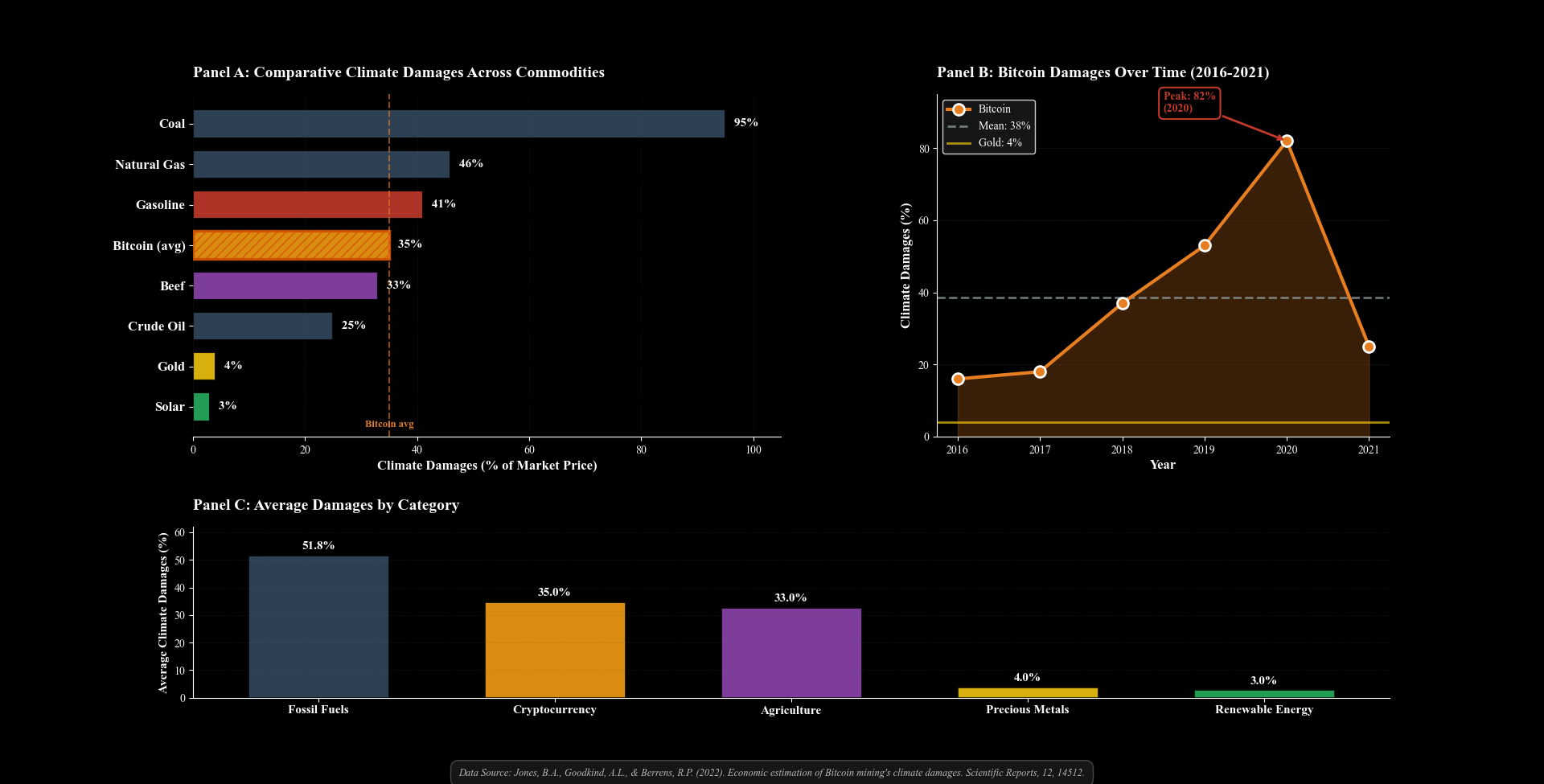Select the 33.0% label above Agriculture
The width and height of the screenshot is (1544, 784).
[790, 597]
